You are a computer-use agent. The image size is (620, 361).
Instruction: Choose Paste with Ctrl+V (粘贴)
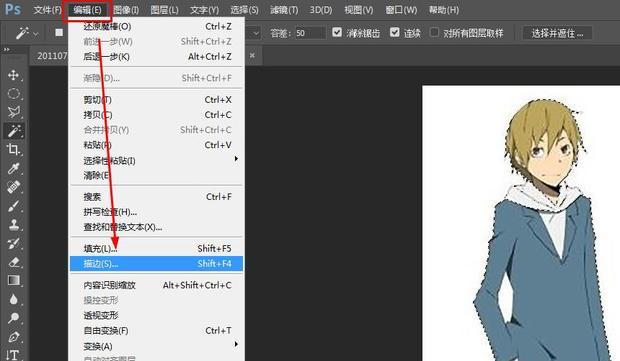[157, 145]
